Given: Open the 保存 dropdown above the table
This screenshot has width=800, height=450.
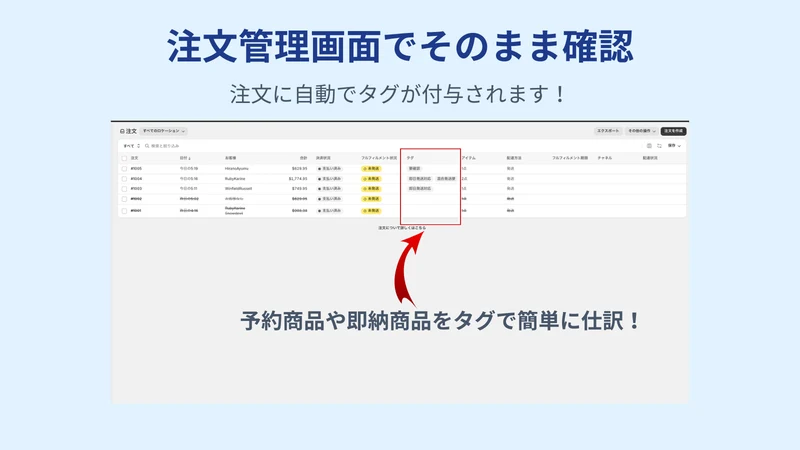Looking at the screenshot, I should [674, 146].
